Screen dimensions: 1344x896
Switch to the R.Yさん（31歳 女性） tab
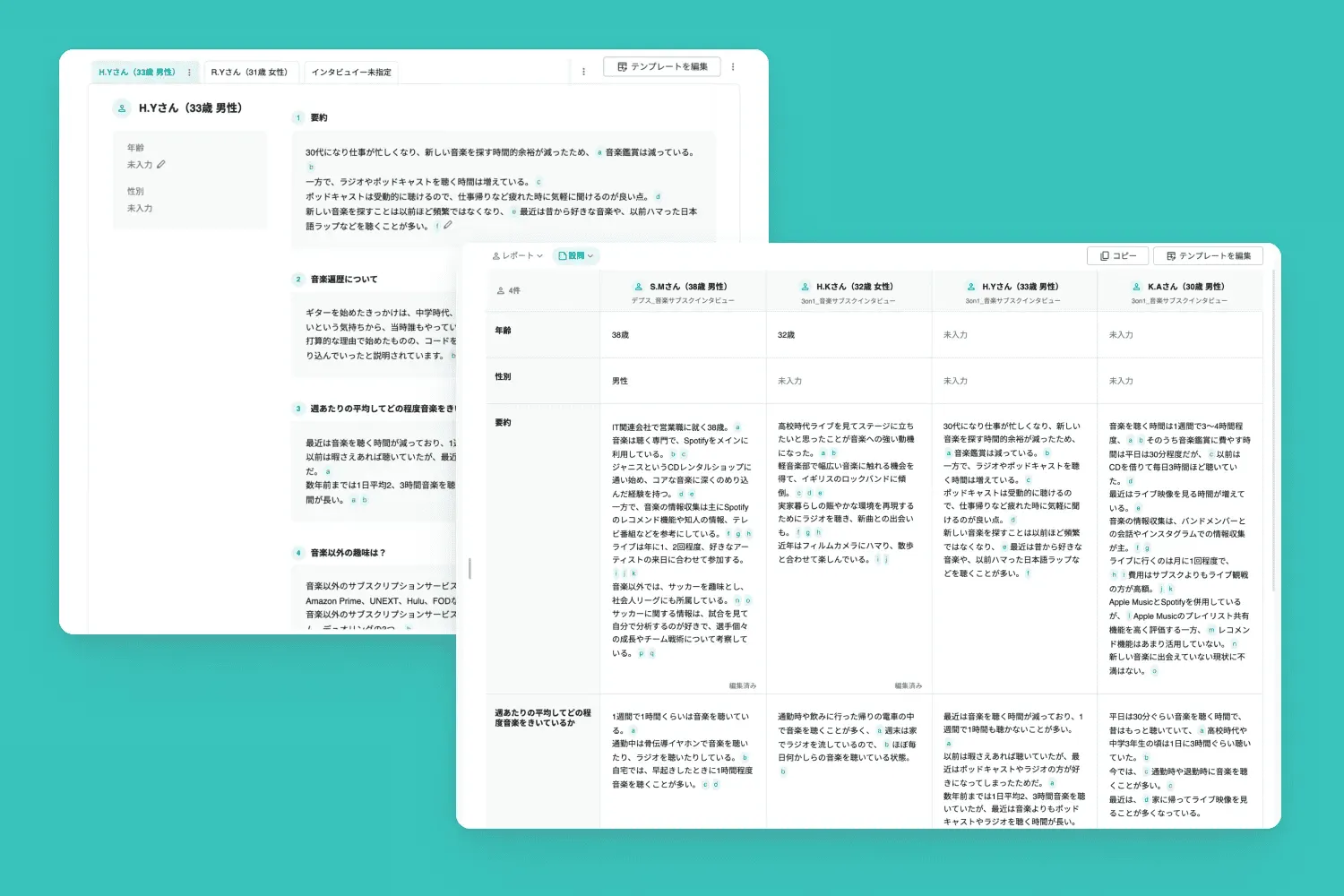click(x=249, y=72)
